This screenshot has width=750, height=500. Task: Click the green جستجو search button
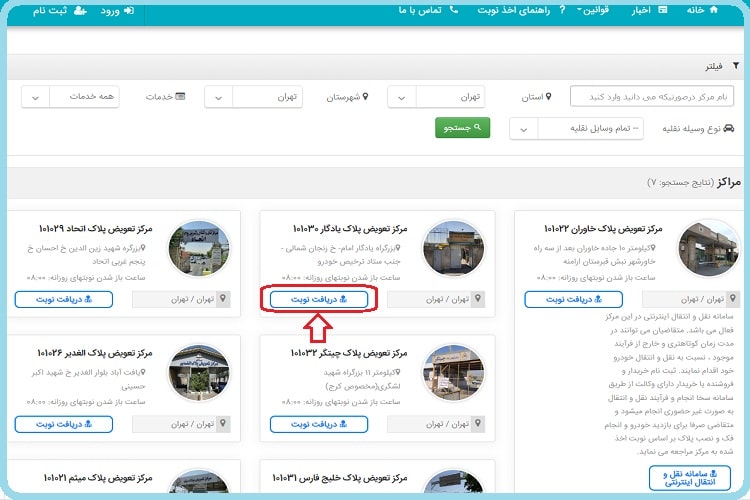point(463,128)
